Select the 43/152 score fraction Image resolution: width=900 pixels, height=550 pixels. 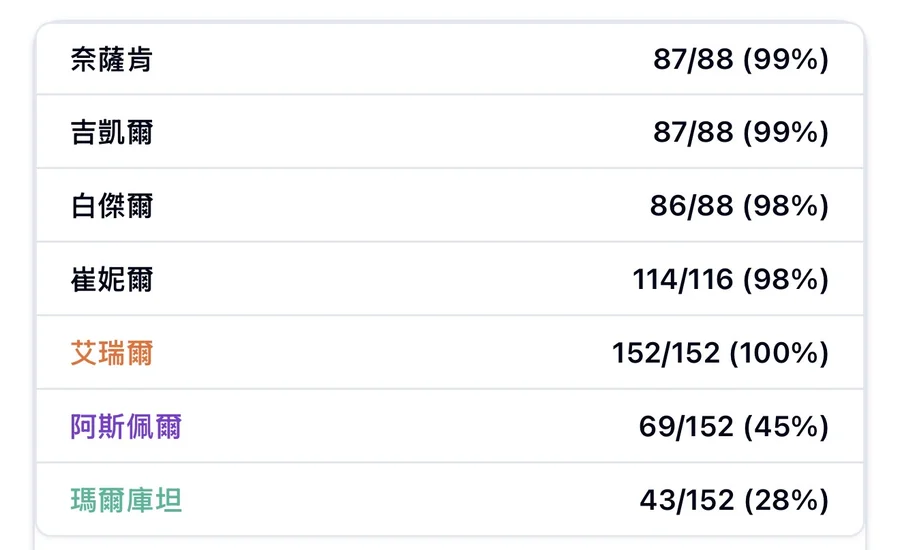coord(686,500)
